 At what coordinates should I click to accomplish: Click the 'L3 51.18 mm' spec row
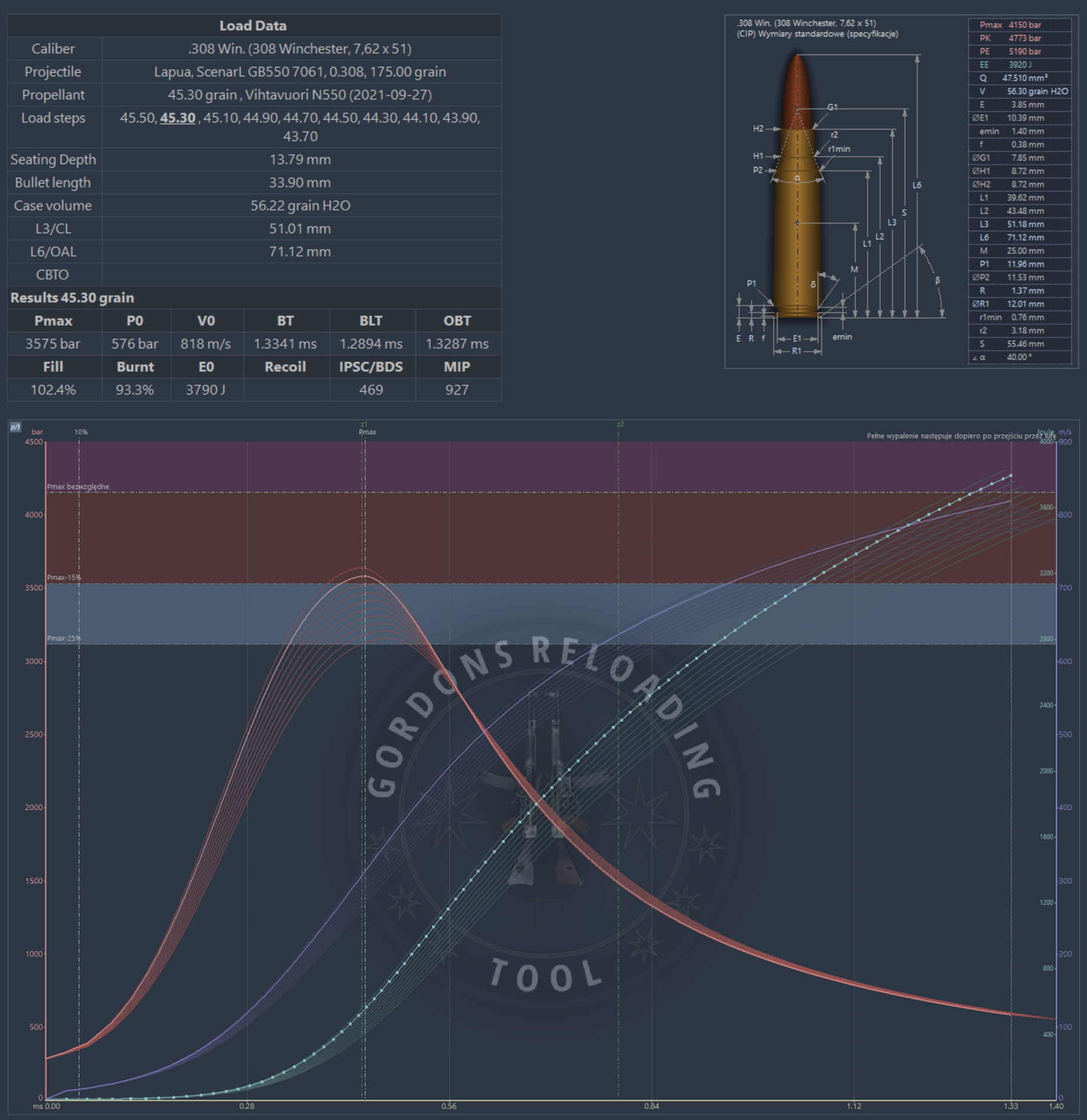click(x=1020, y=224)
